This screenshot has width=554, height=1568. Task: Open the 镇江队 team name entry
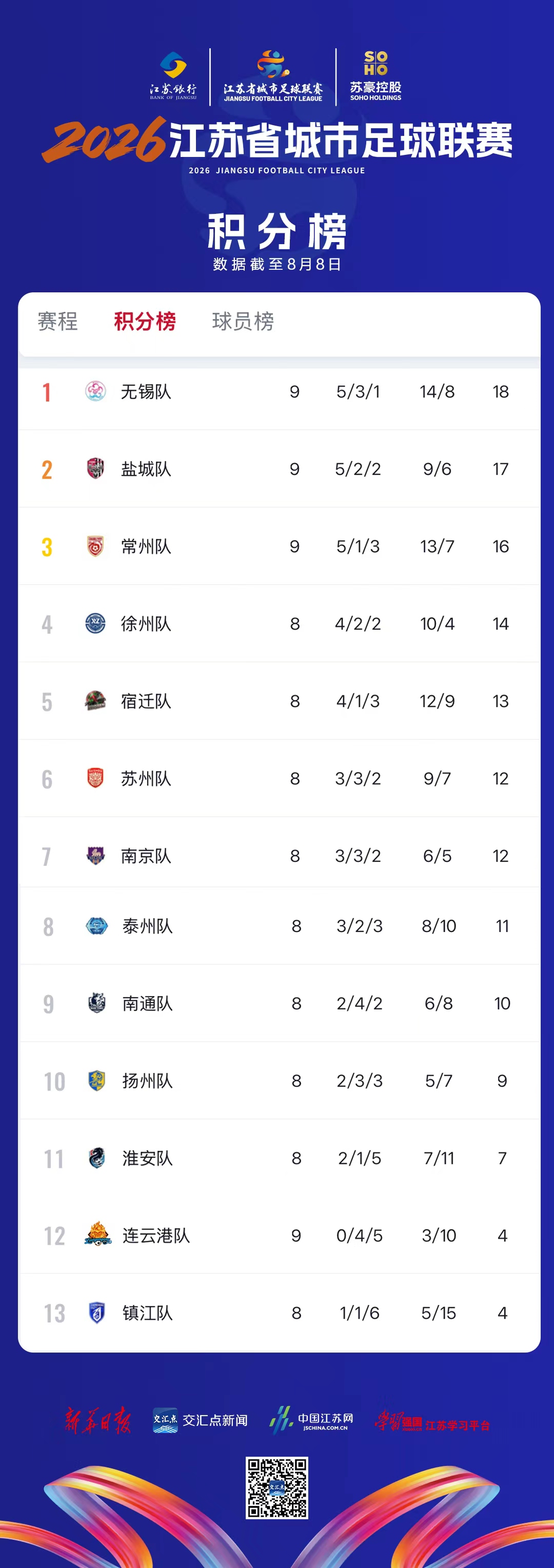pyautogui.click(x=147, y=1313)
